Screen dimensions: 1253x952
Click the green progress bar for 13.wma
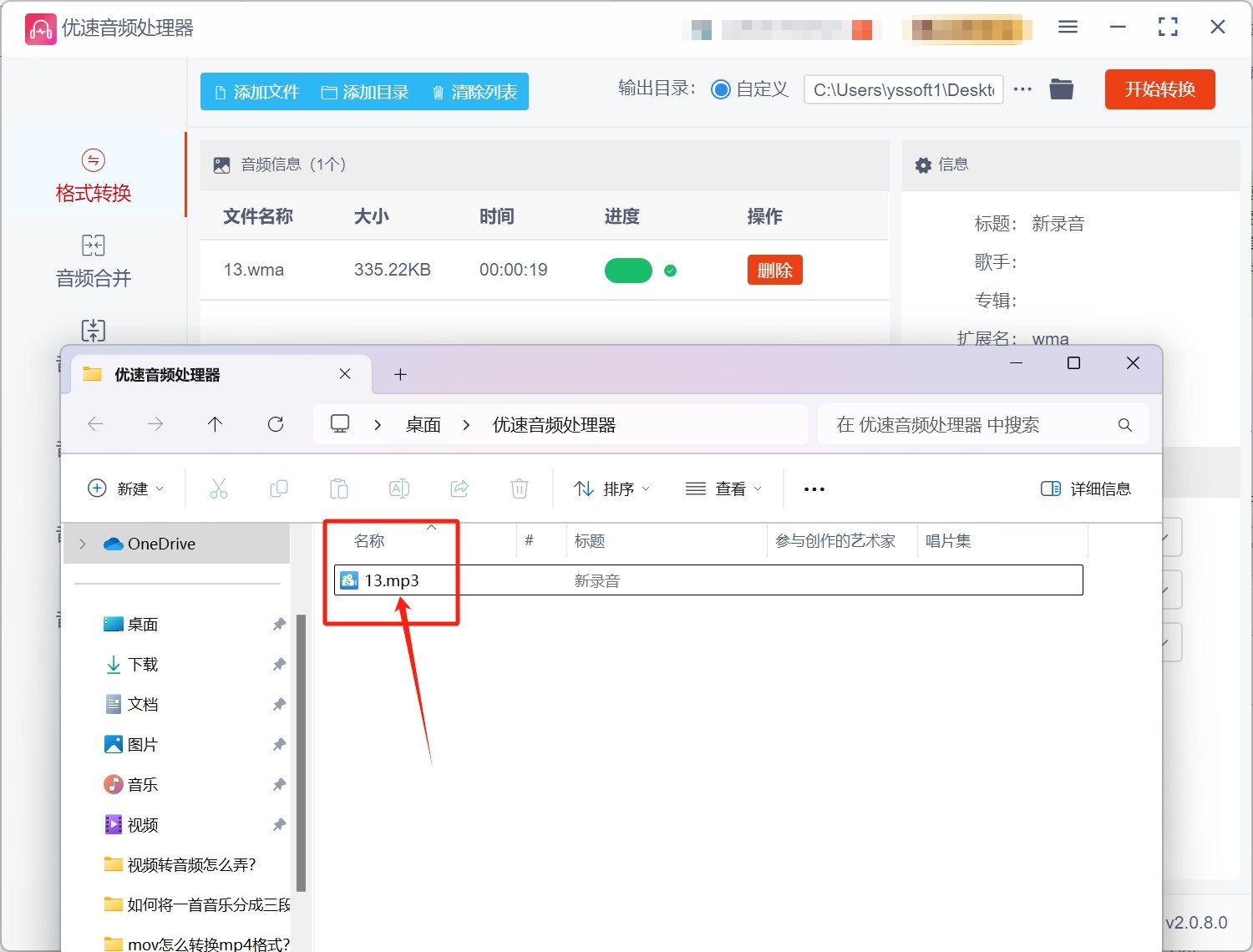[x=628, y=271]
